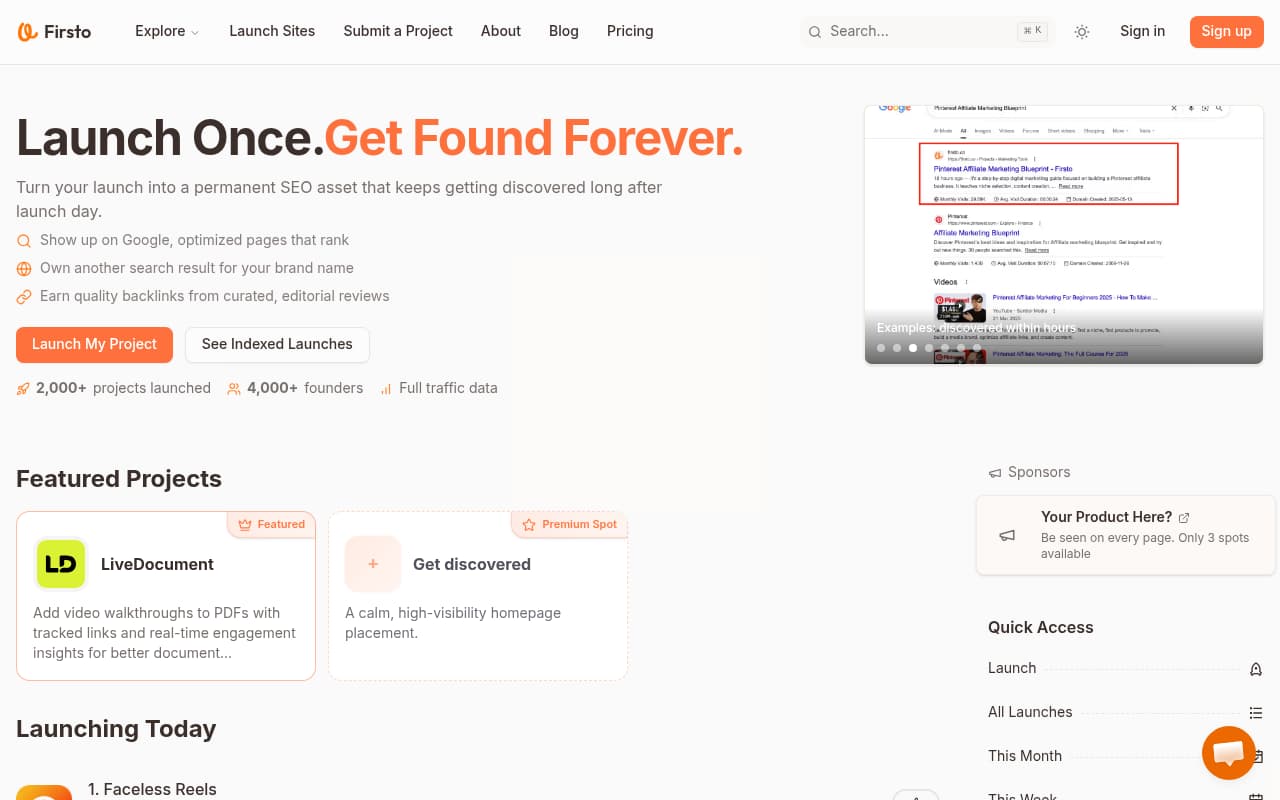Click Sign in link

pyautogui.click(x=1142, y=31)
